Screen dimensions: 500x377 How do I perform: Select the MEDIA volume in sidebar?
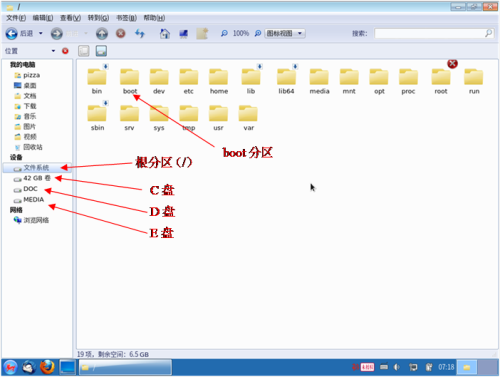pos(29,200)
